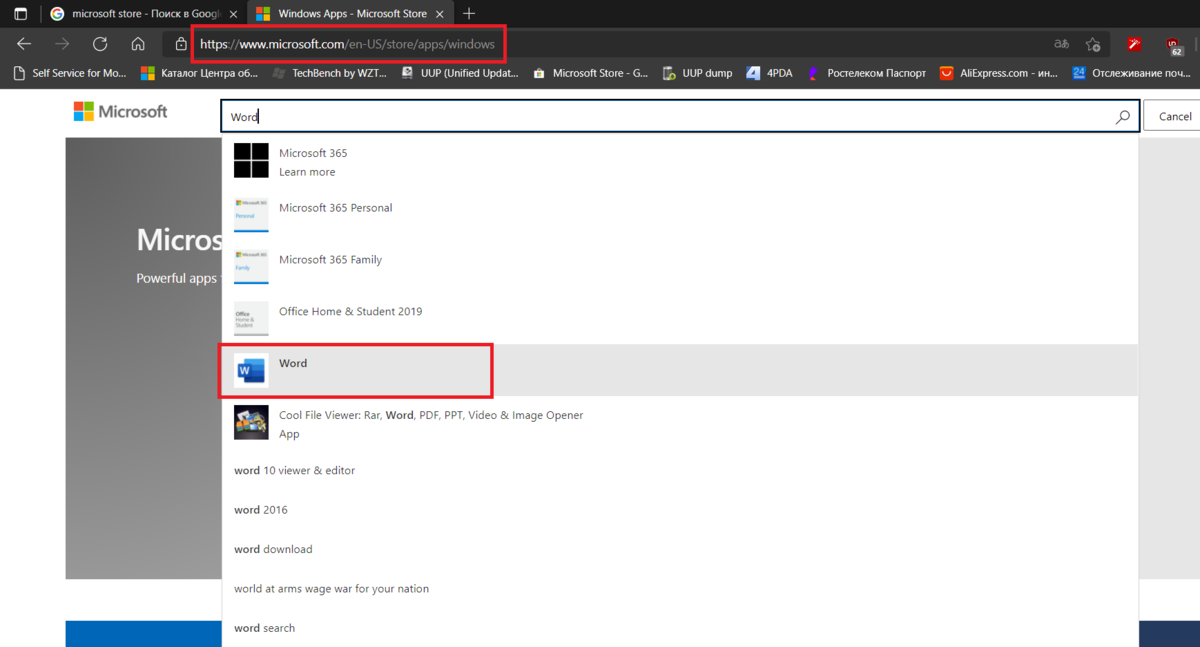Open the page translate icon
1200x647 pixels.
pos(1061,44)
